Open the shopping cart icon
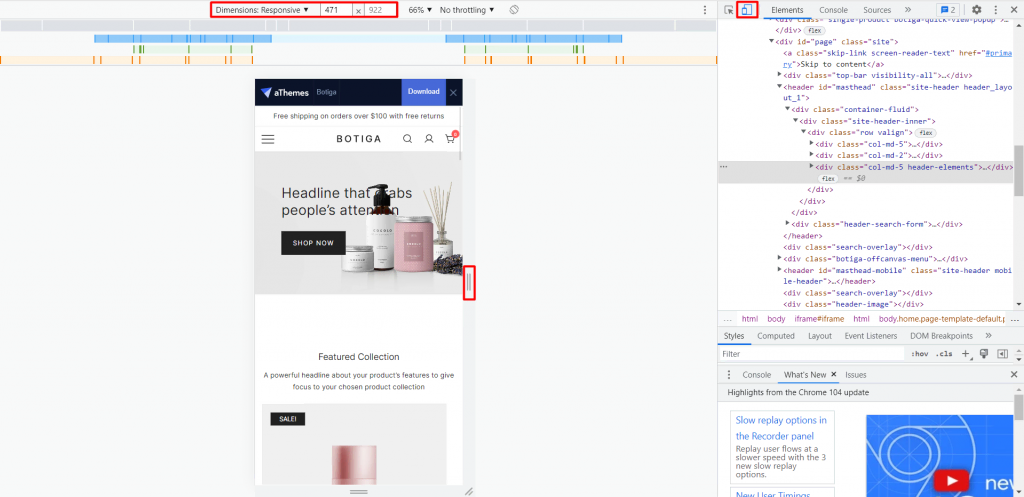This screenshot has width=1024, height=497. coord(451,138)
